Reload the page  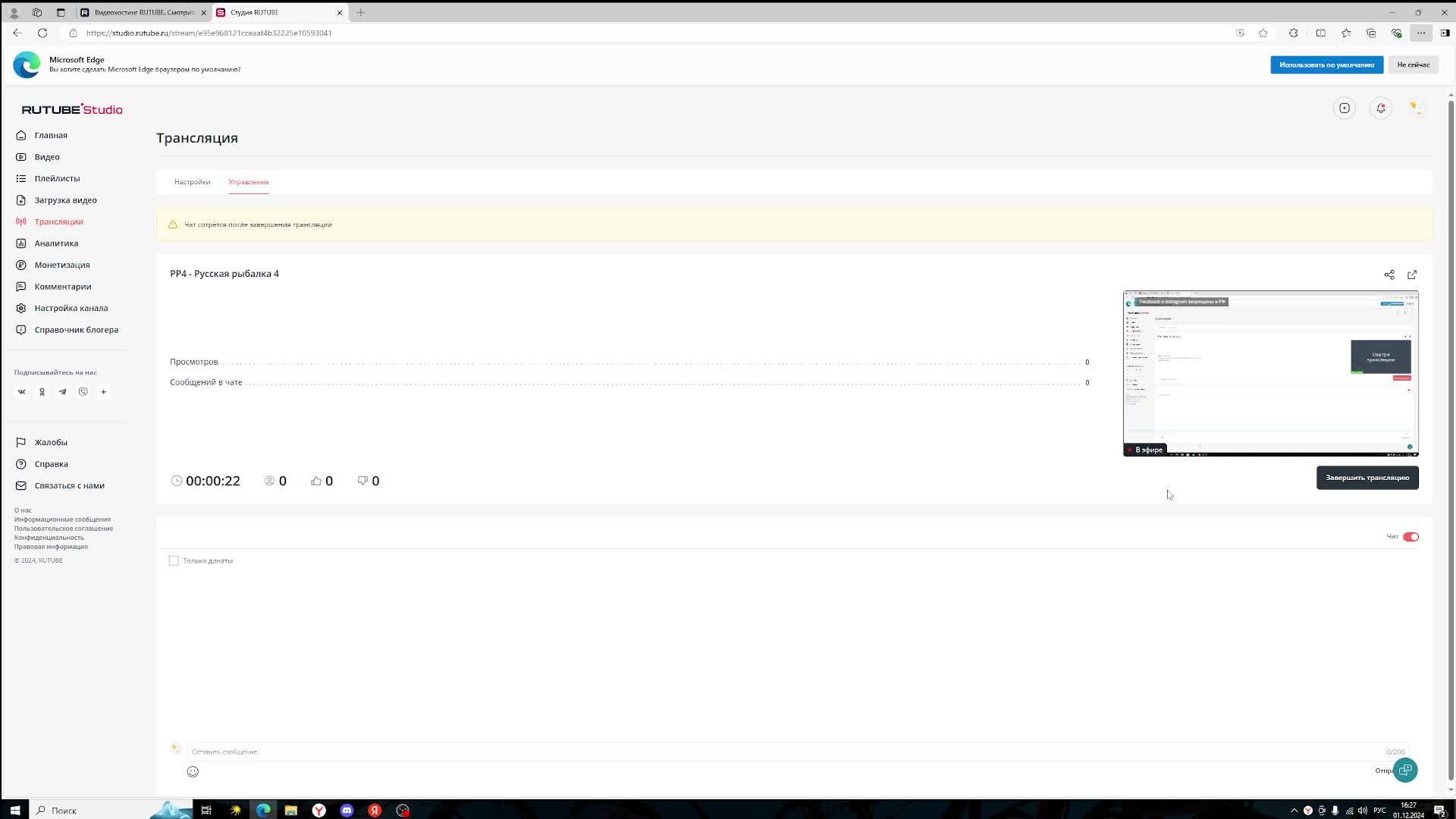pyautogui.click(x=42, y=33)
